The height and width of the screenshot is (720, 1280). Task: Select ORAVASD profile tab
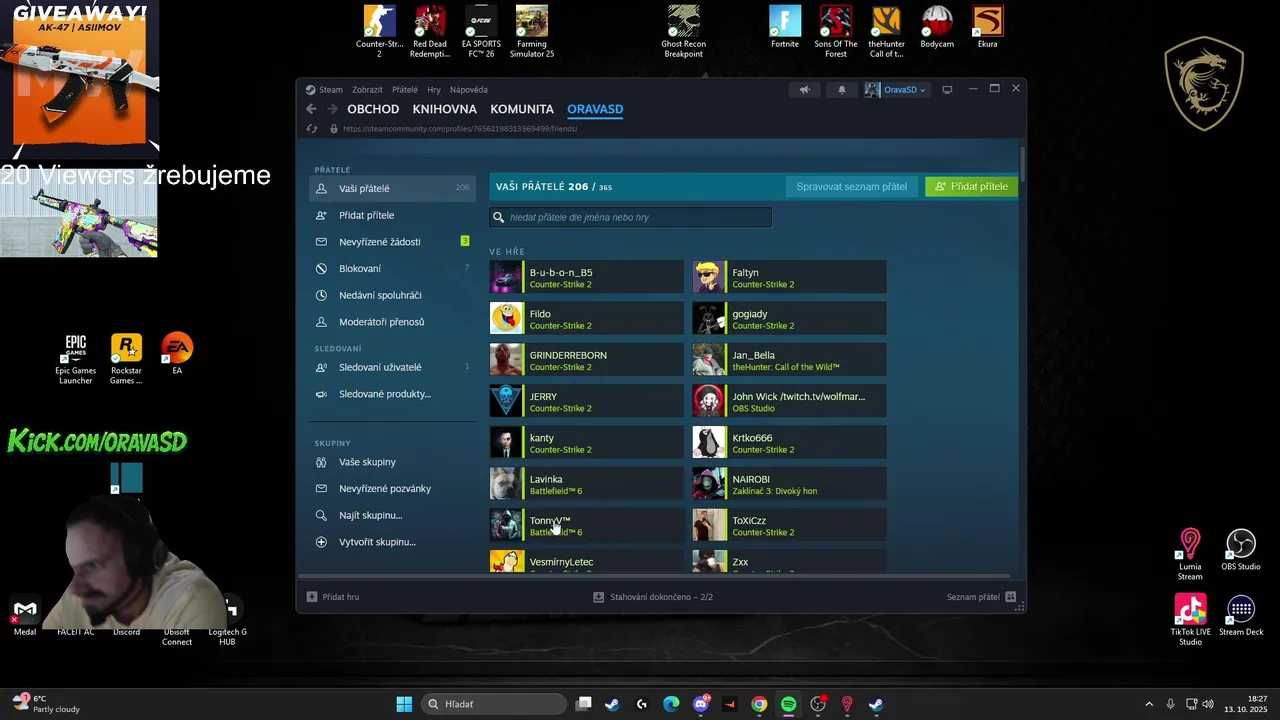coord(595,109)
